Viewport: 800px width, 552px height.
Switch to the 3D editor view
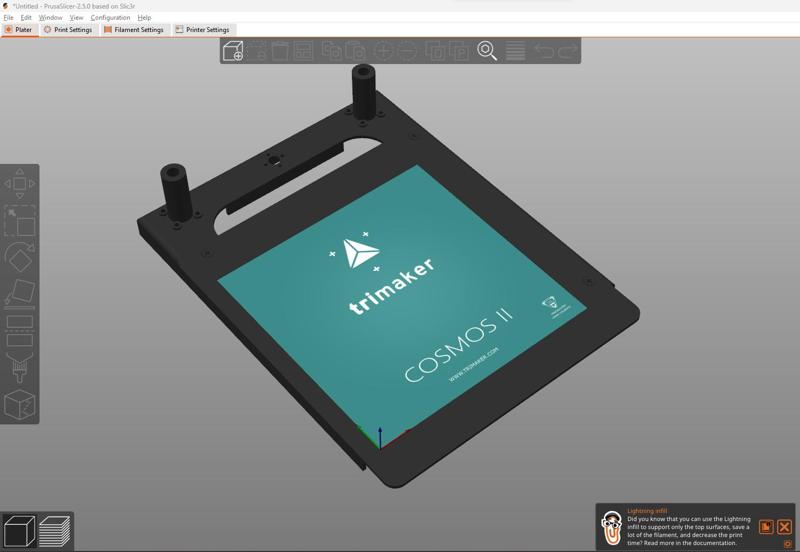[x=19, y=531]
